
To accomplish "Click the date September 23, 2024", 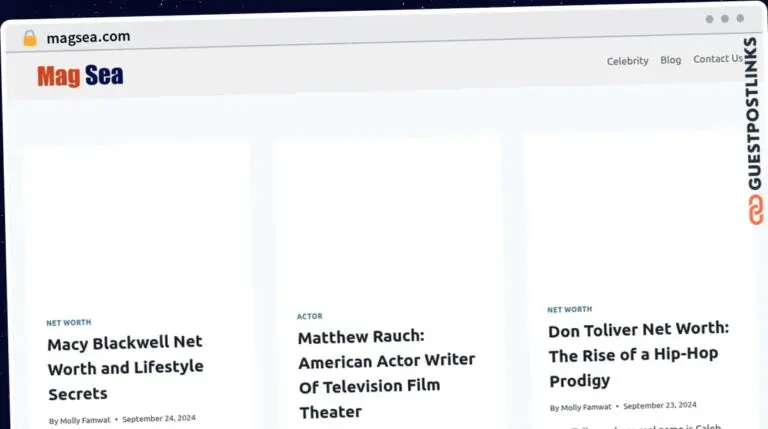I will click(660, 405).
